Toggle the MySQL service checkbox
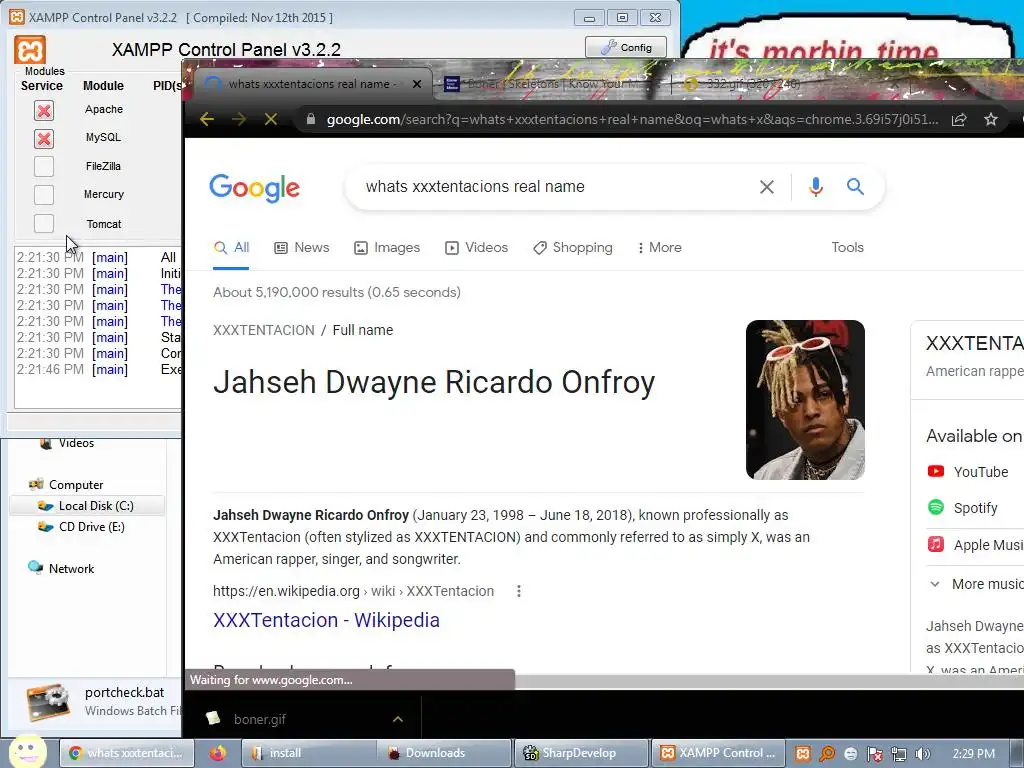 [44, 138]
